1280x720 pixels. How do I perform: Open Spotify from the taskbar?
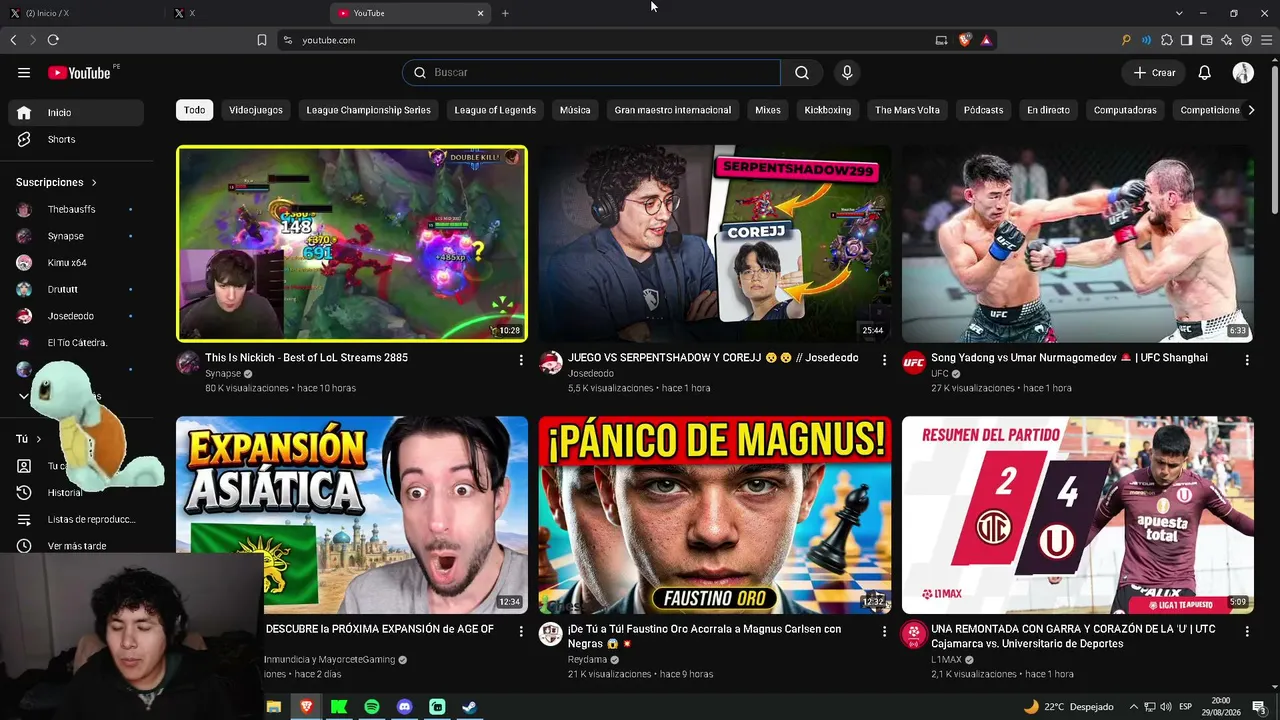tap(372, 707)
